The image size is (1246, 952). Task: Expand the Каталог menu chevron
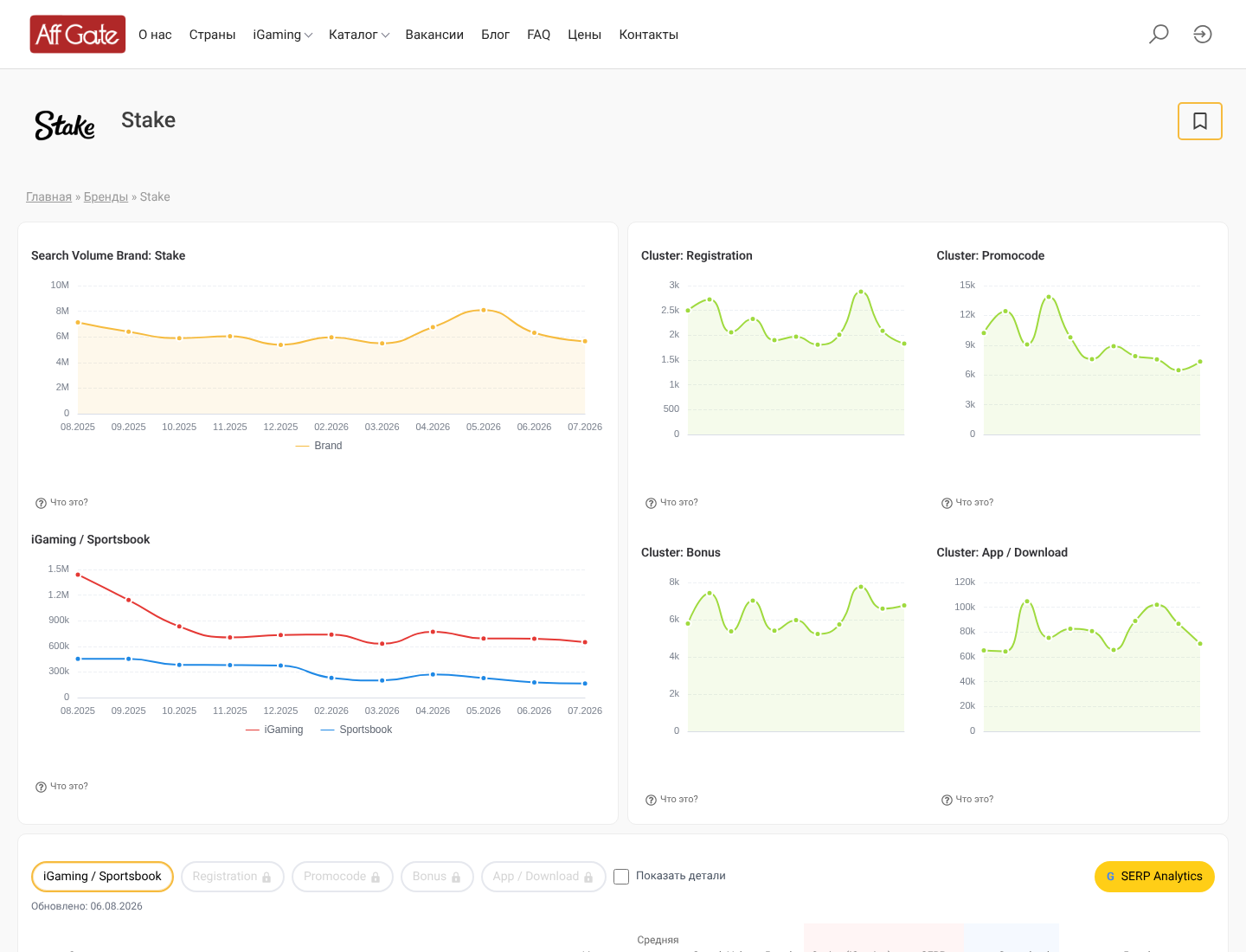(x=385, y=35)
